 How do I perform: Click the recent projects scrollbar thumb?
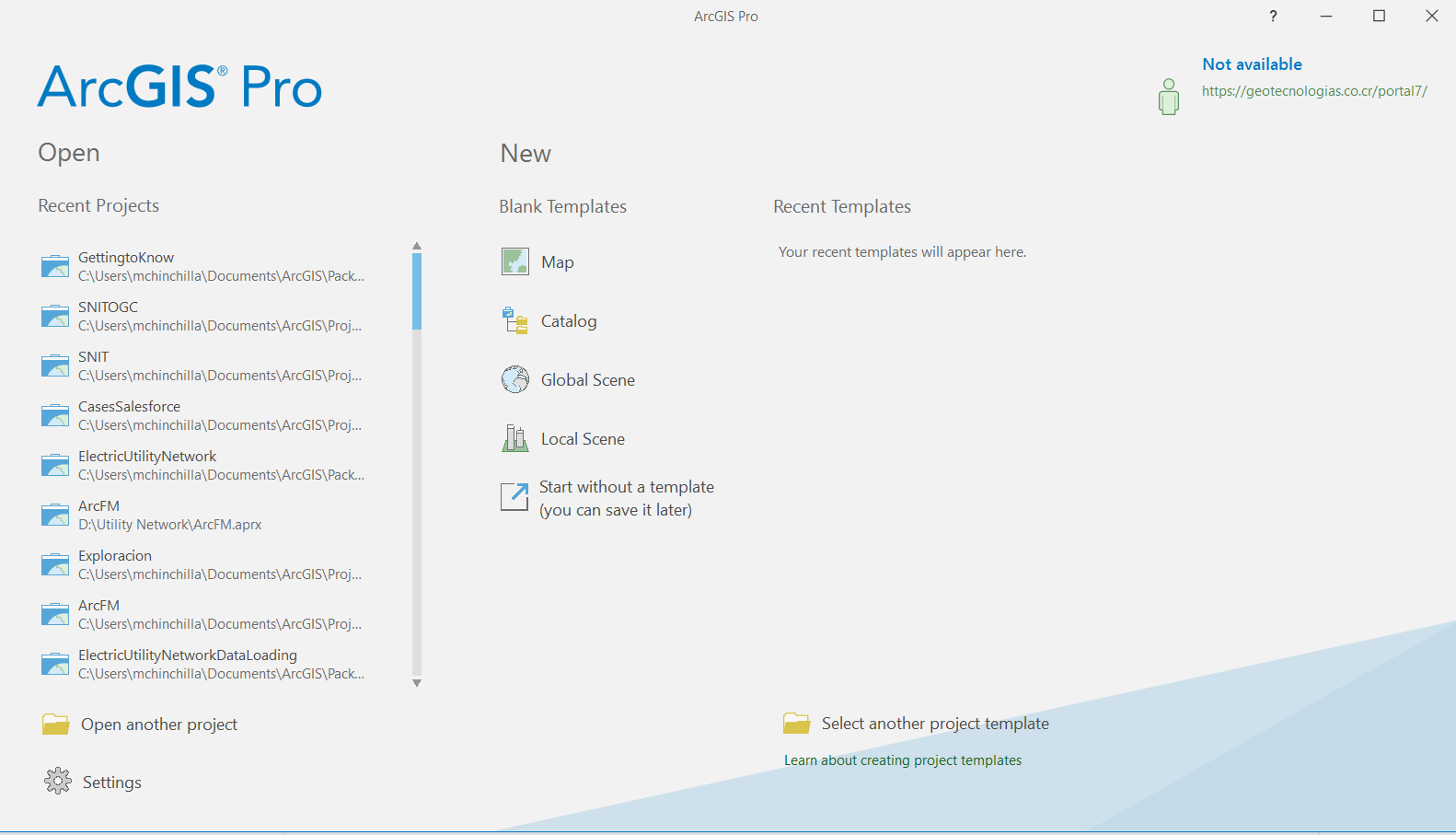[x=417, y=291]
